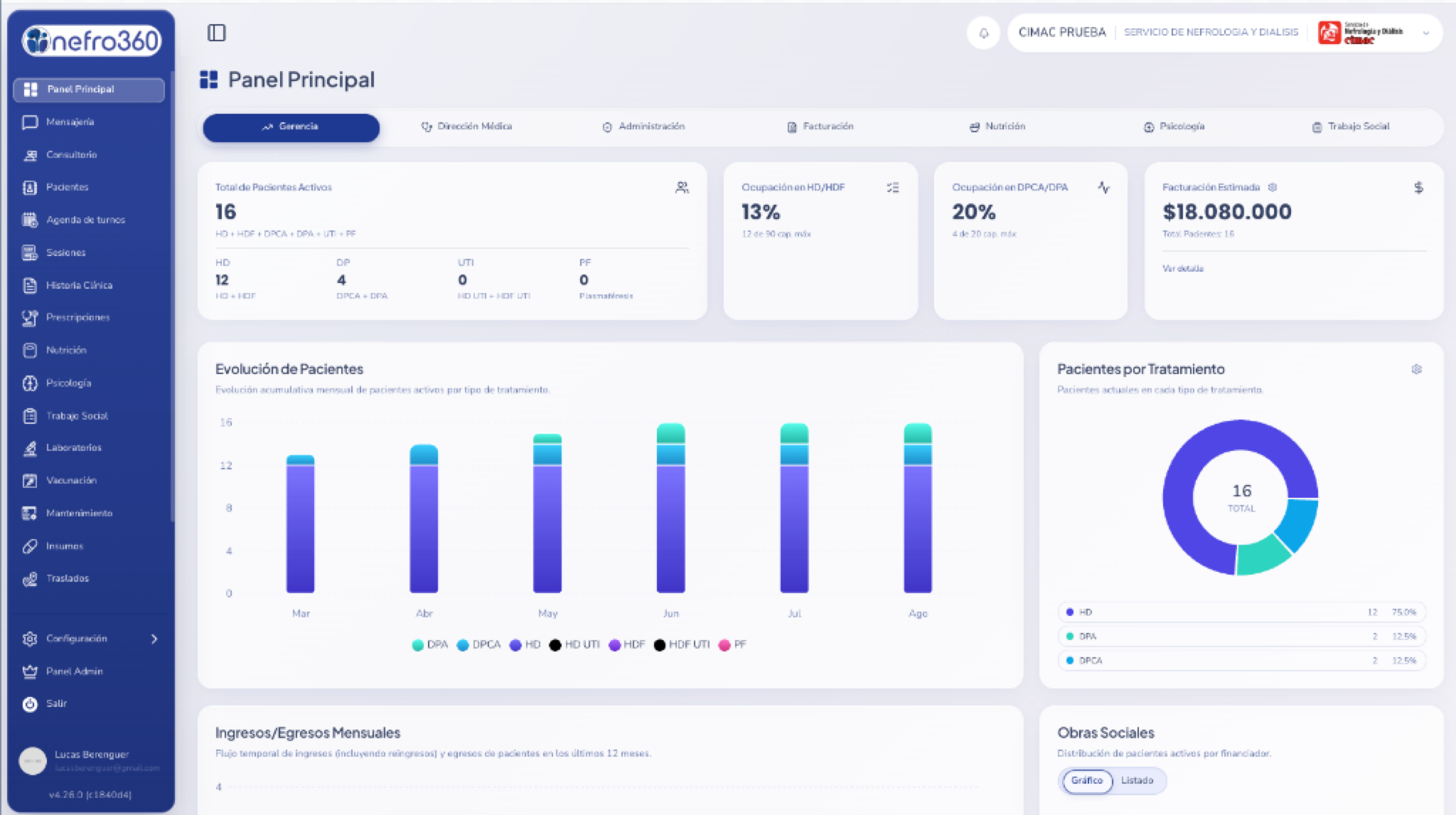This screenshot has width=1456, height=815.
Task: Switch to Trabajo Social tab
Action: (1351, 127)
